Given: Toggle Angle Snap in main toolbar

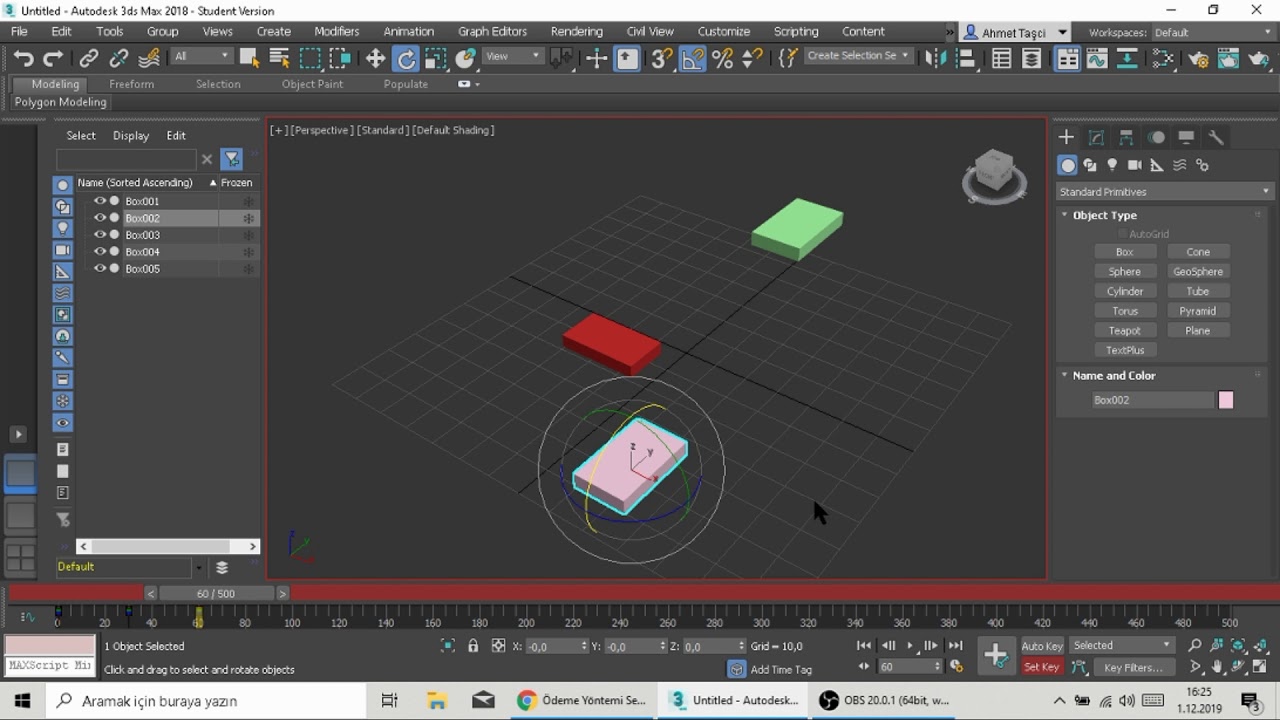Looking at the screenshot, I should coord(692,59).
